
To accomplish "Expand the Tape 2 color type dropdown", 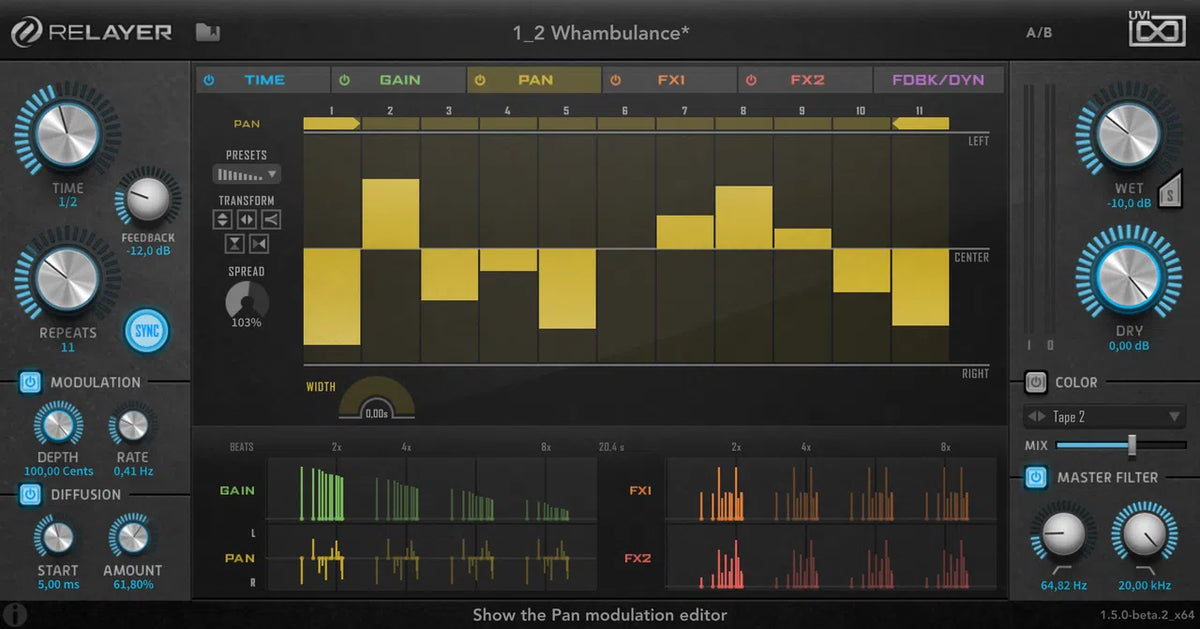I will [x=1104, y=416].
